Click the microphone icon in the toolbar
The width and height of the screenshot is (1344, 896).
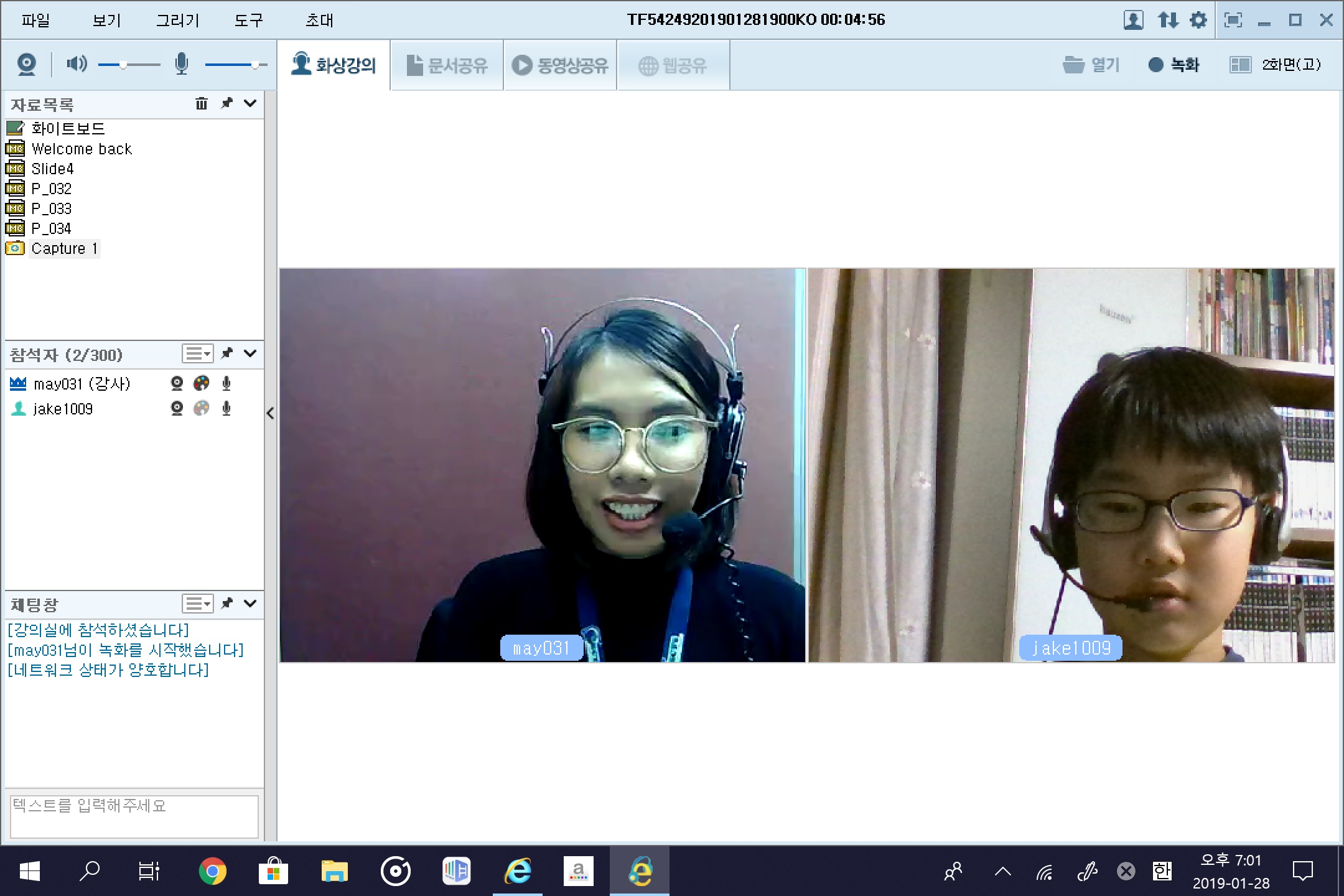point(181,64)
